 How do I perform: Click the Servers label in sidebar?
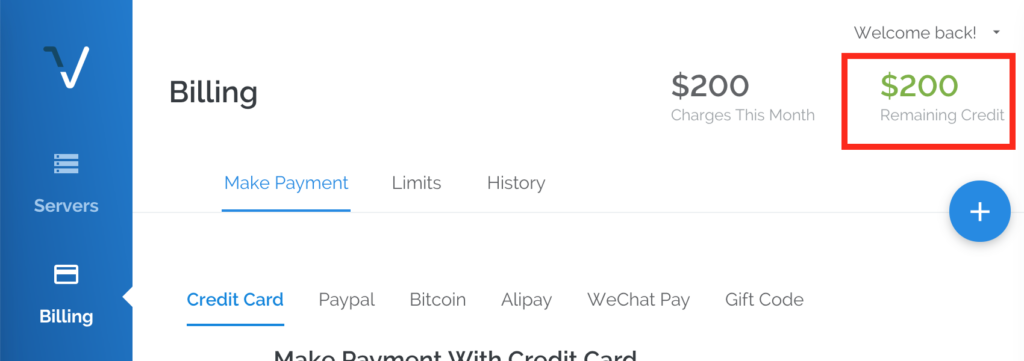(66, 206)
